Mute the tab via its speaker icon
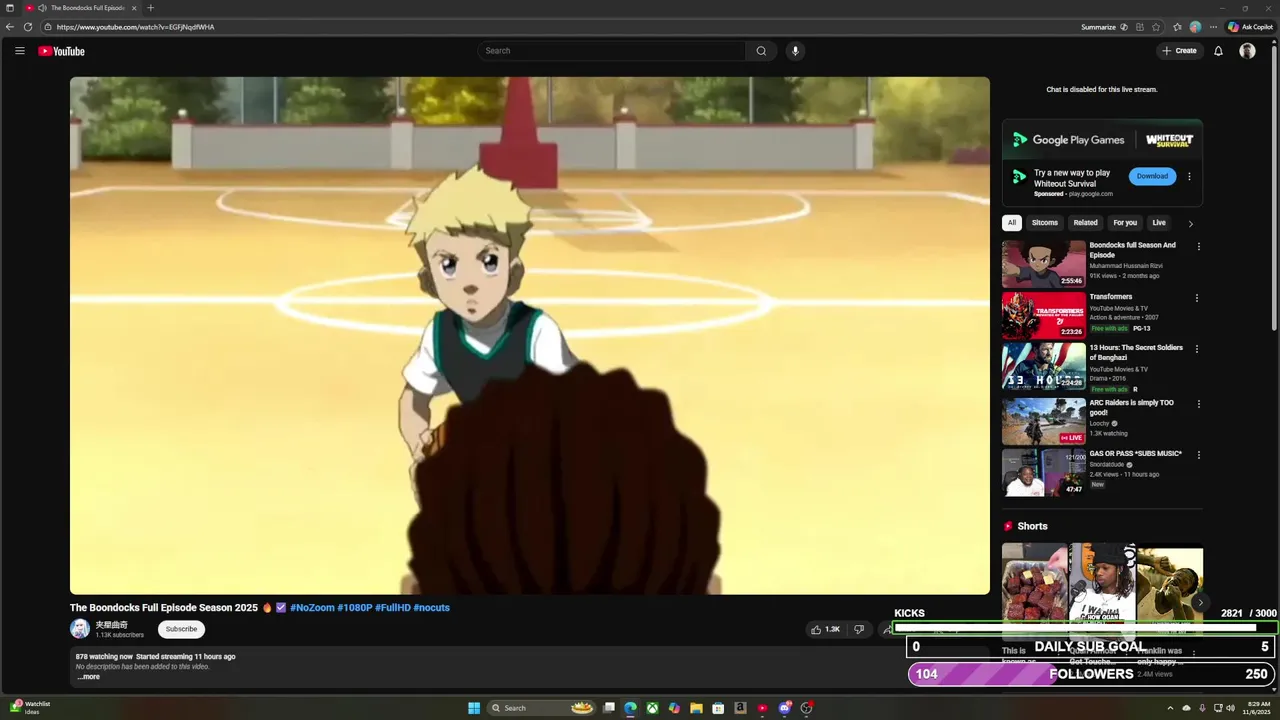The height and width of the screenshot is (720, 1280). coord(41,8)
